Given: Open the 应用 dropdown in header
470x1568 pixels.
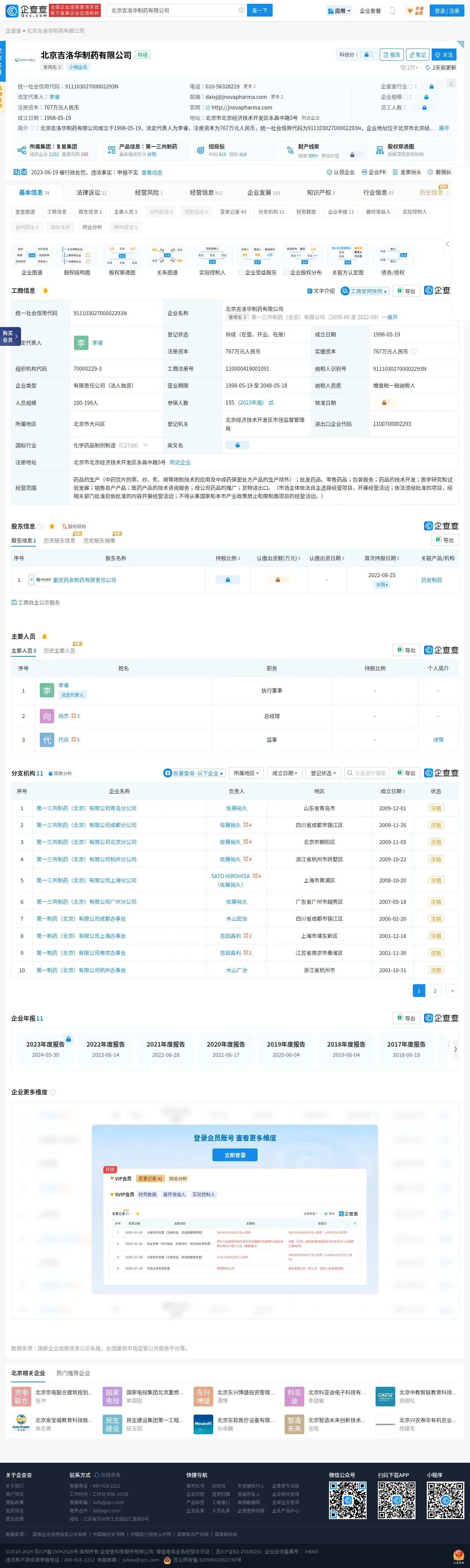Looking at the screenshot, I should click(339, 11).
